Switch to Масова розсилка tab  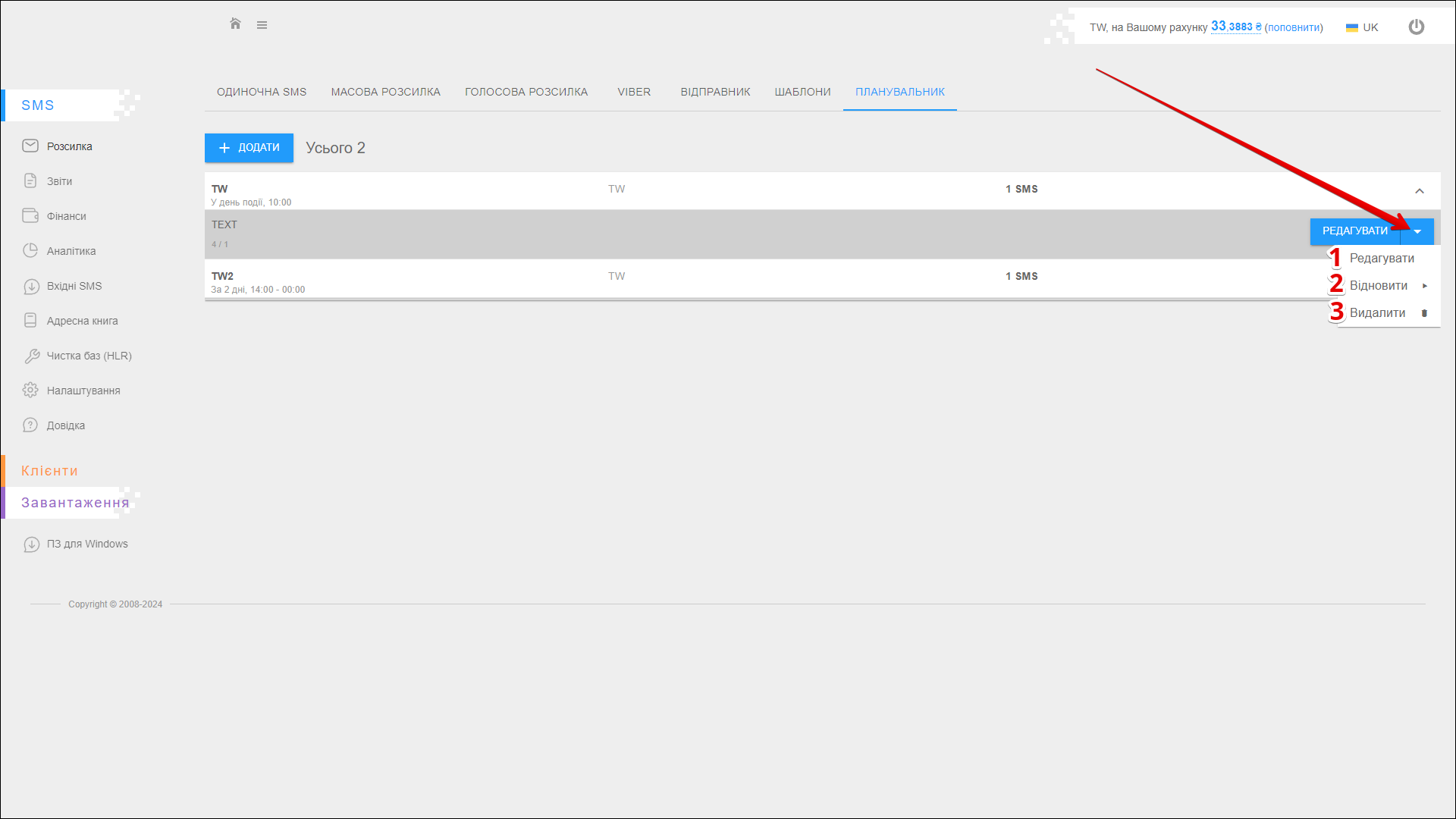(x=385, y=92)
